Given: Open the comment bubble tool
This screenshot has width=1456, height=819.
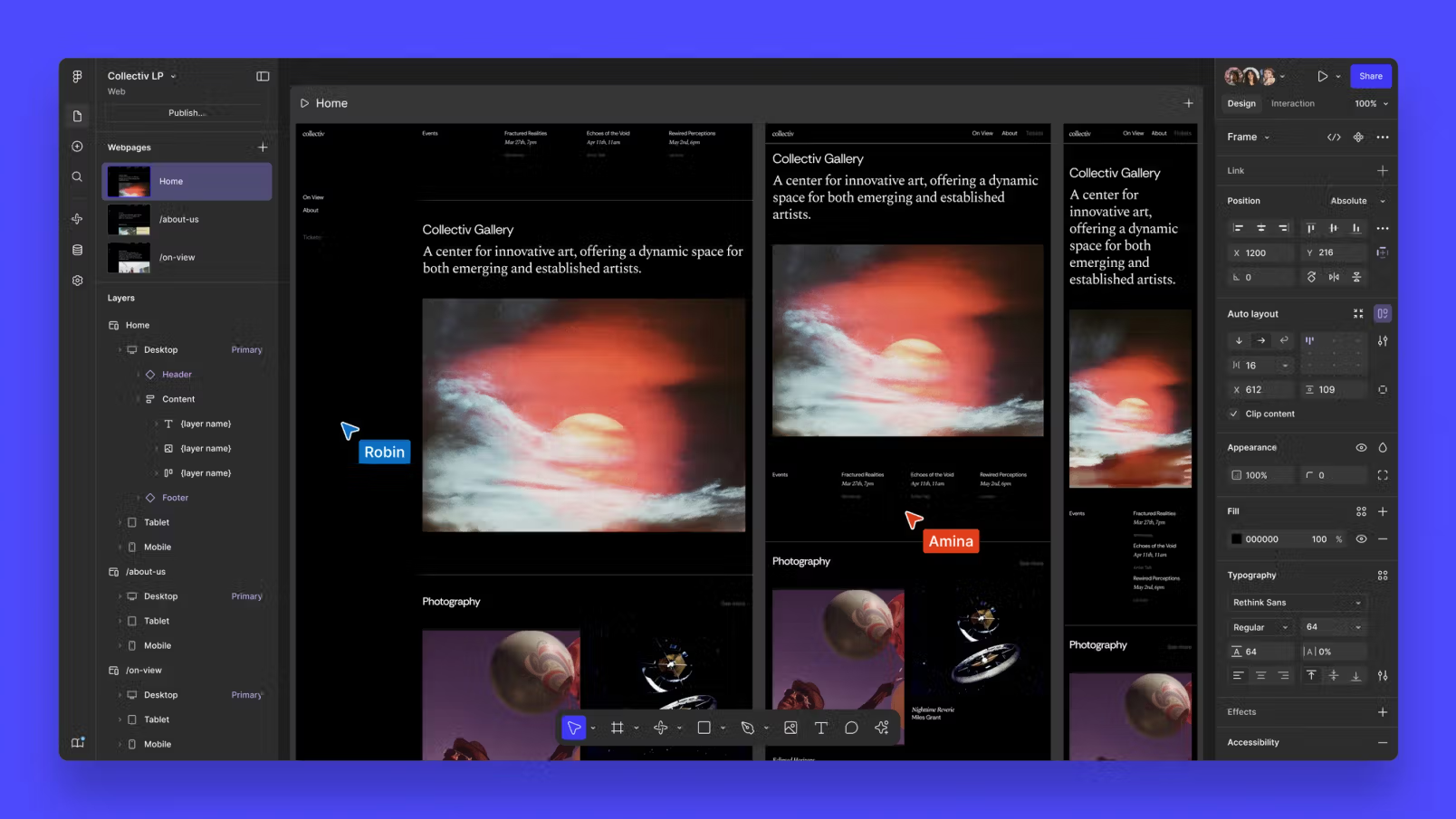Looking at the screenshot, I should coord(851,727).
